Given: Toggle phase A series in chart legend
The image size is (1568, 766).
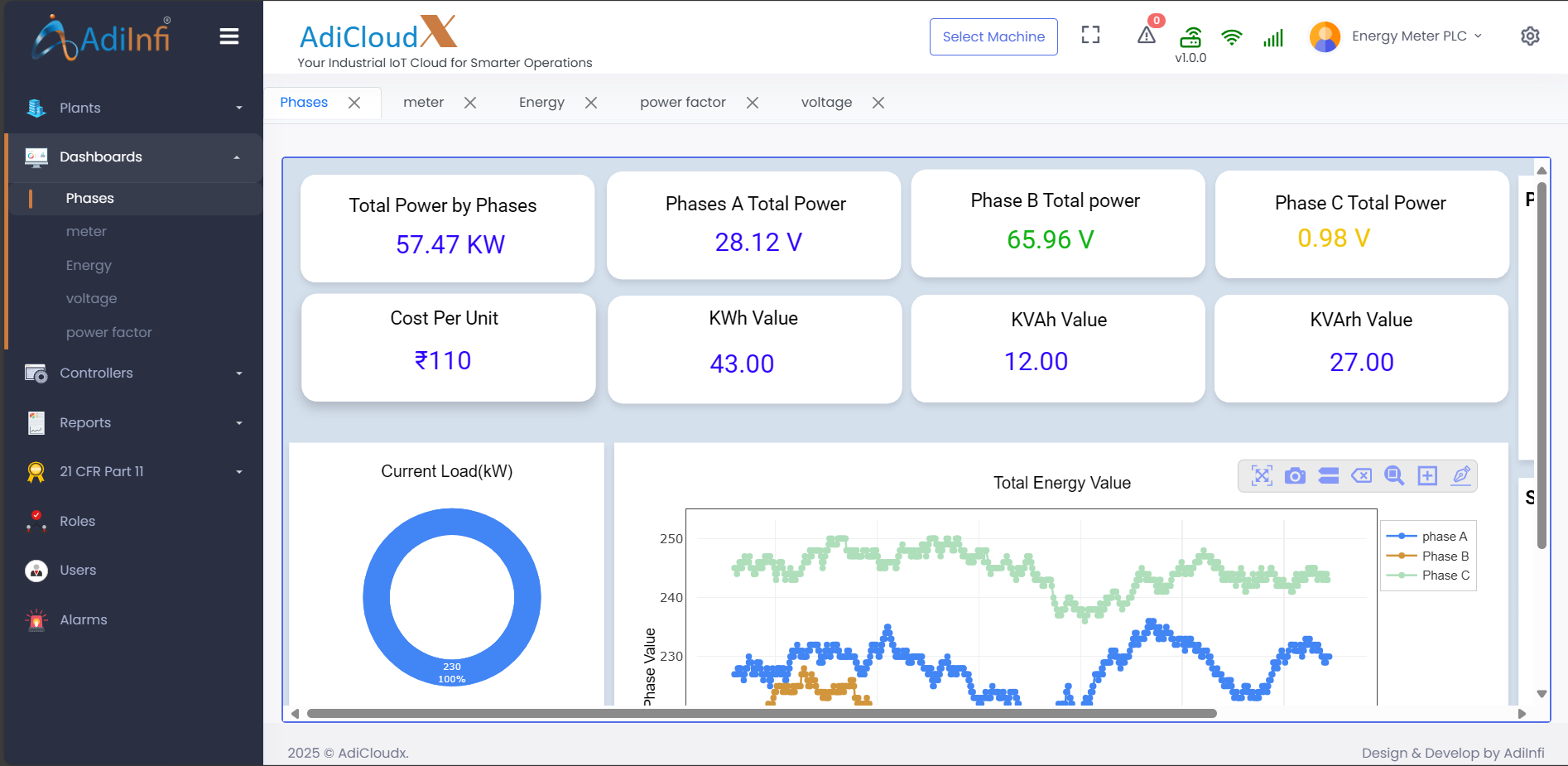Looking at the screenshot, I should point(1427,537).
